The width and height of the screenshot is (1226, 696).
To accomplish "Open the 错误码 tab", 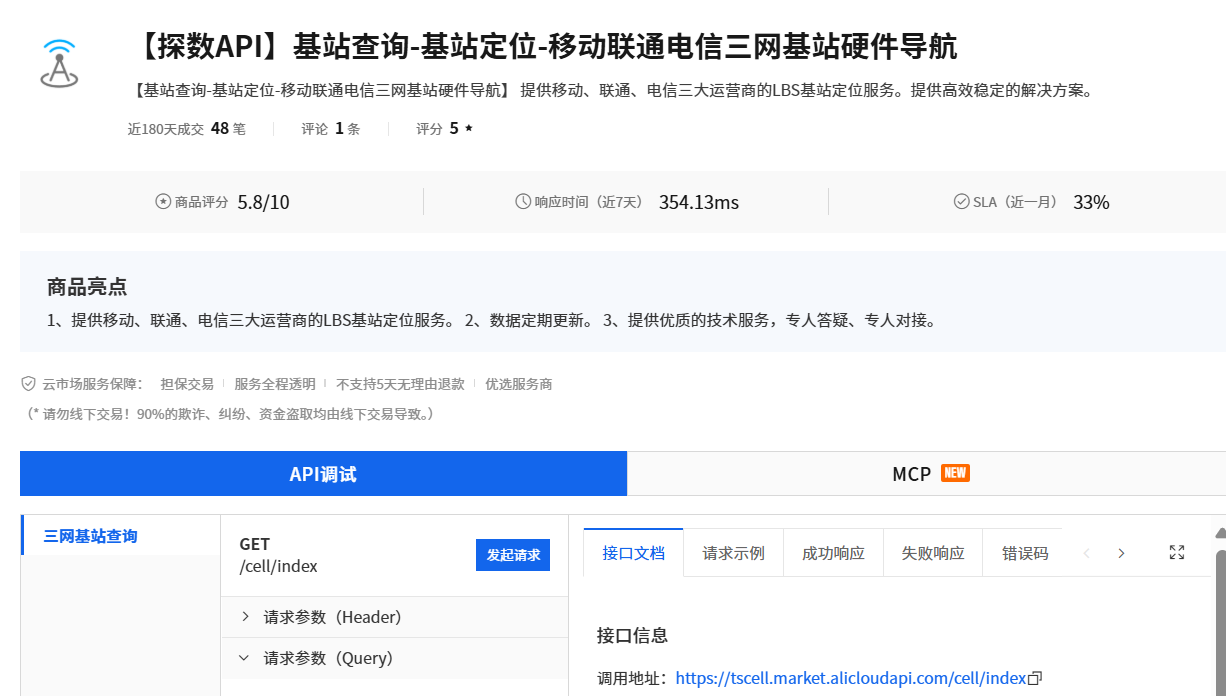I will (x=1024, y=552).
